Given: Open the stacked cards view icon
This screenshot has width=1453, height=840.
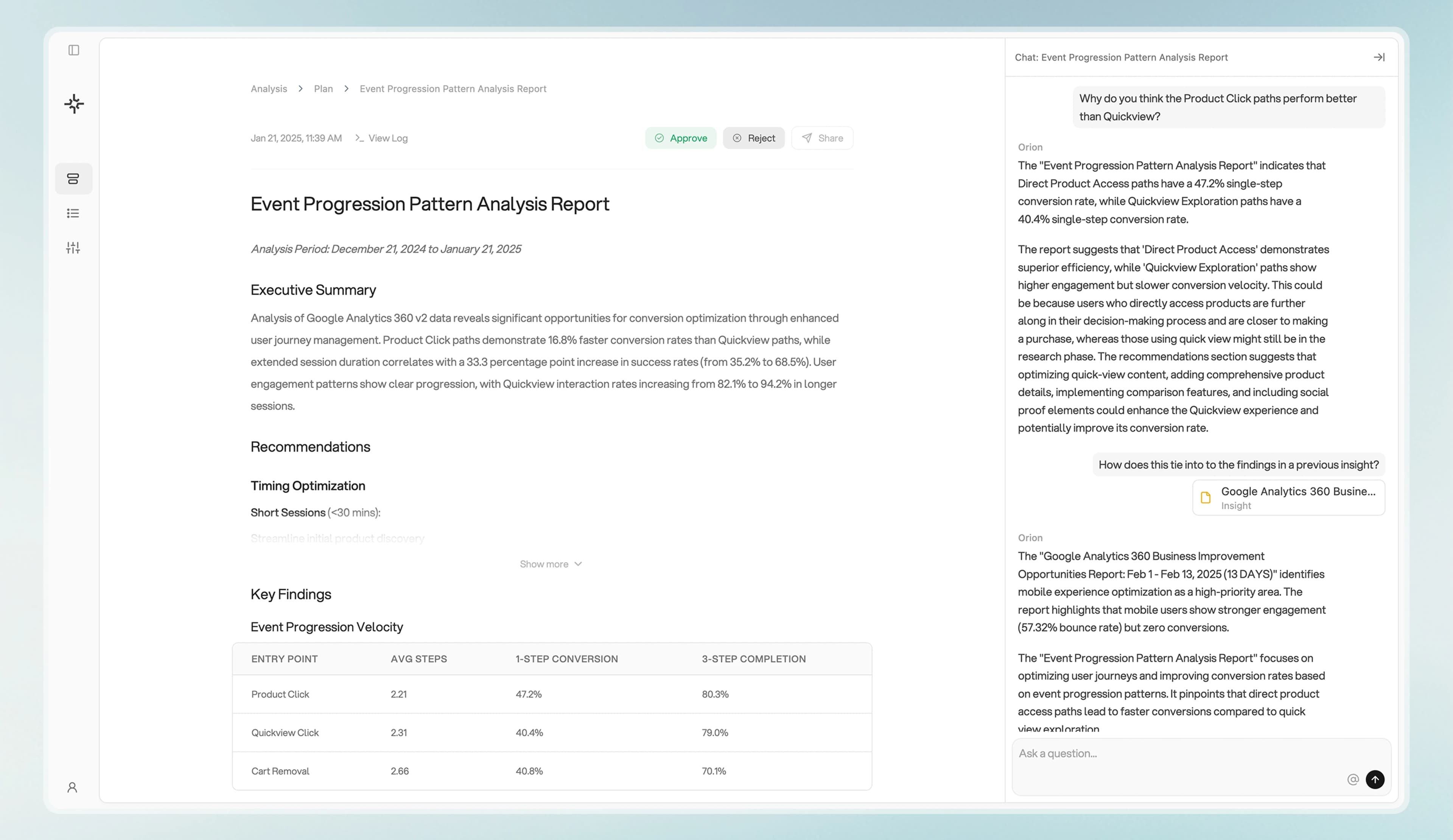Looking at the screenshot, I should (x=73, y=179).
